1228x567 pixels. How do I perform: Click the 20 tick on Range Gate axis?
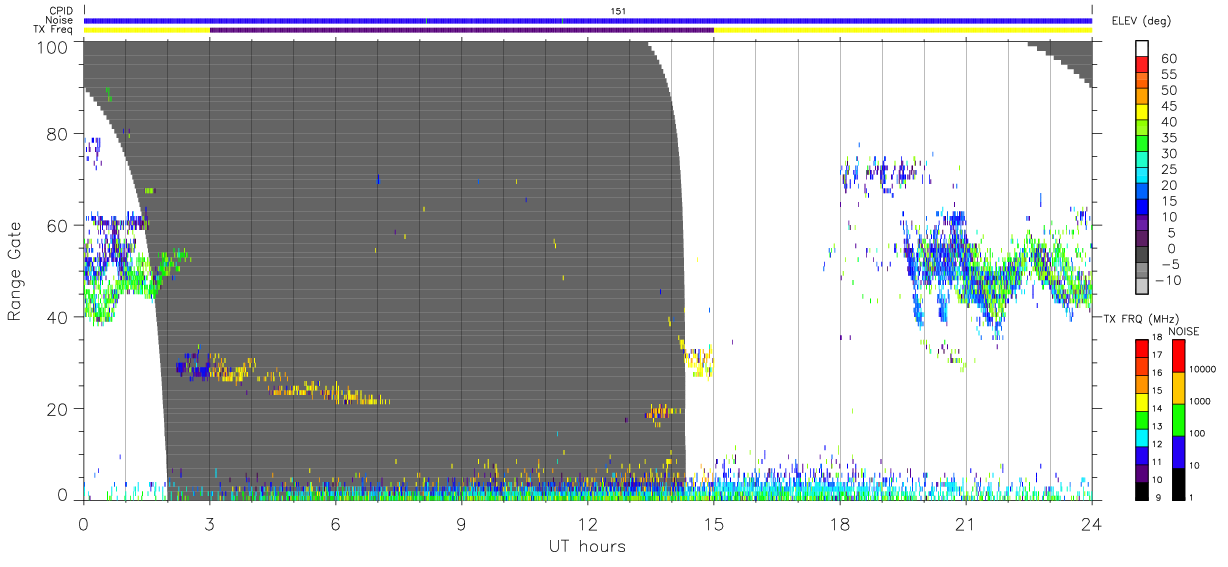pyautogui.click(x=59, y=409)
